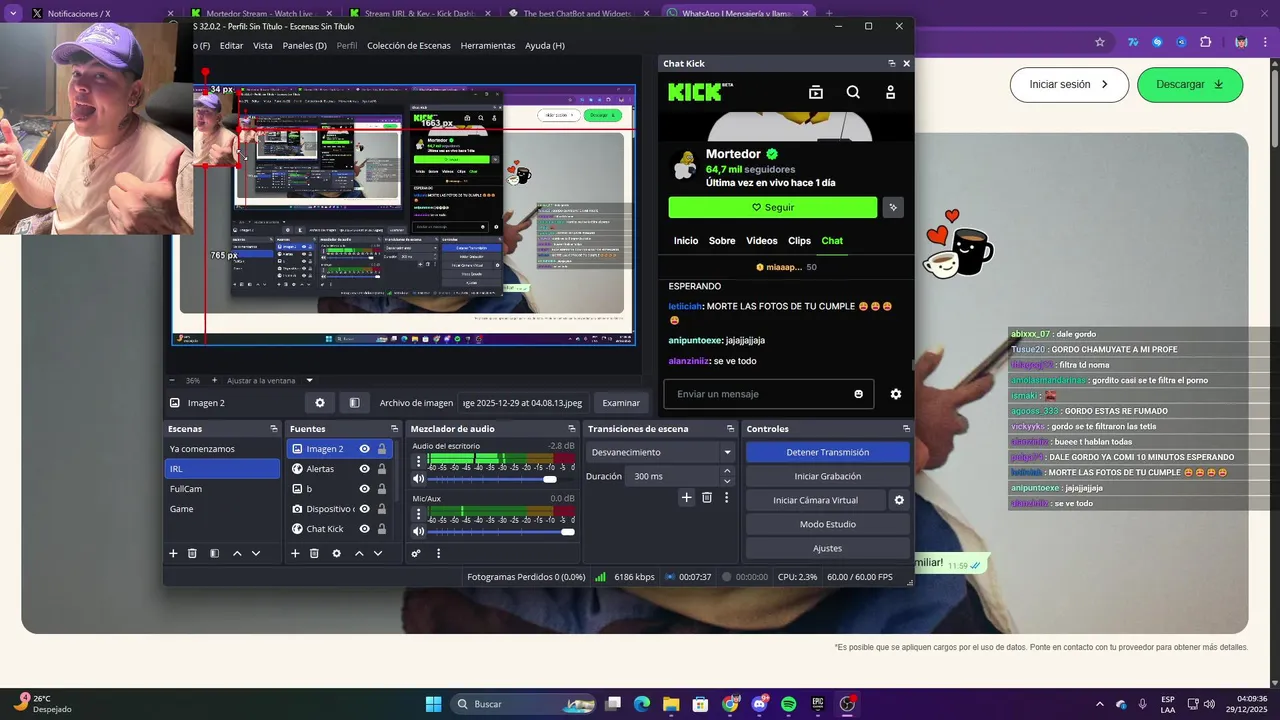Open scene filters icon in Escenas panel
1280x720 pixels.
[x=214, y=553]
